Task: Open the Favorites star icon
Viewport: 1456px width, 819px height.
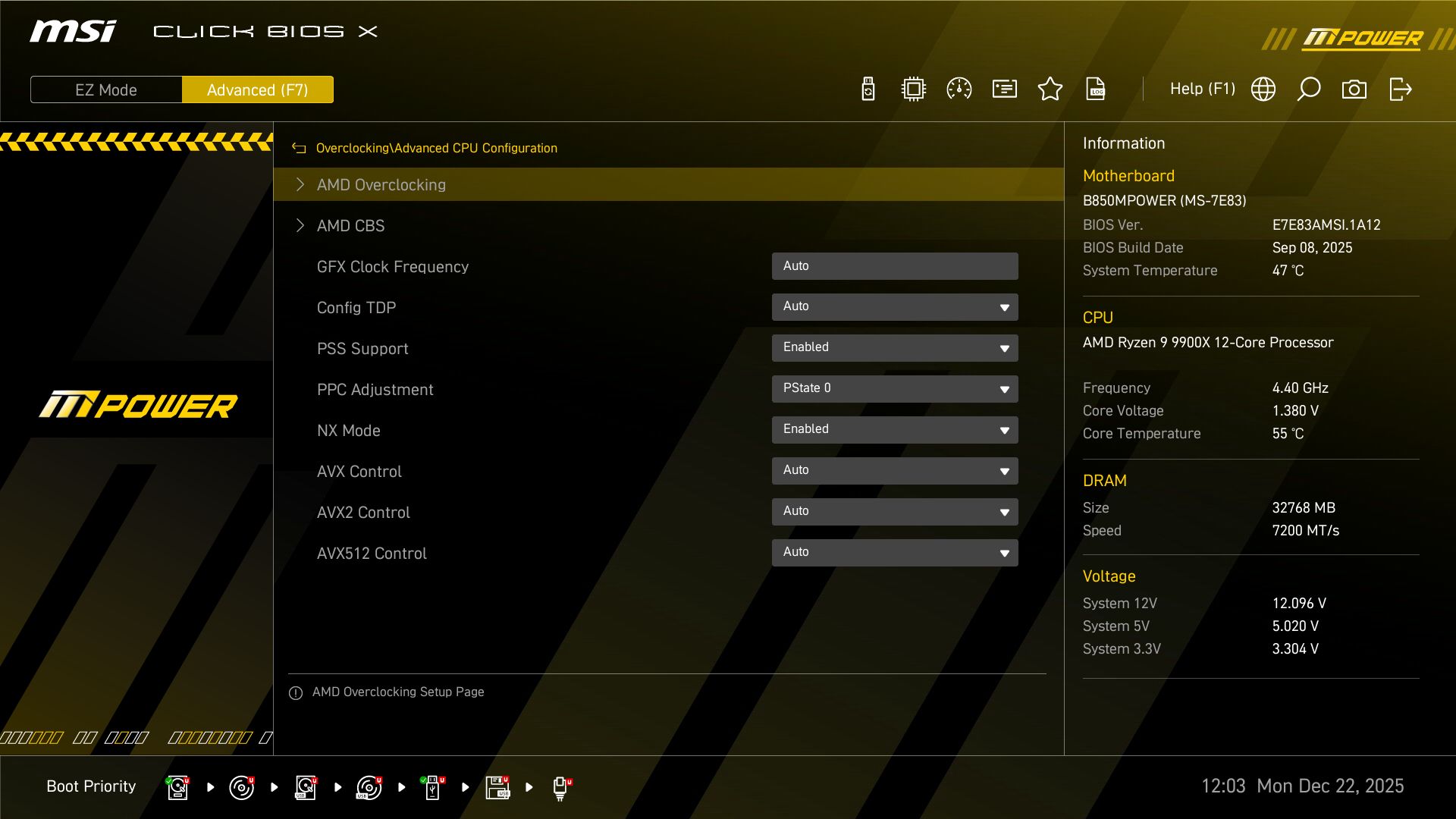Action: click(1050, 89)
